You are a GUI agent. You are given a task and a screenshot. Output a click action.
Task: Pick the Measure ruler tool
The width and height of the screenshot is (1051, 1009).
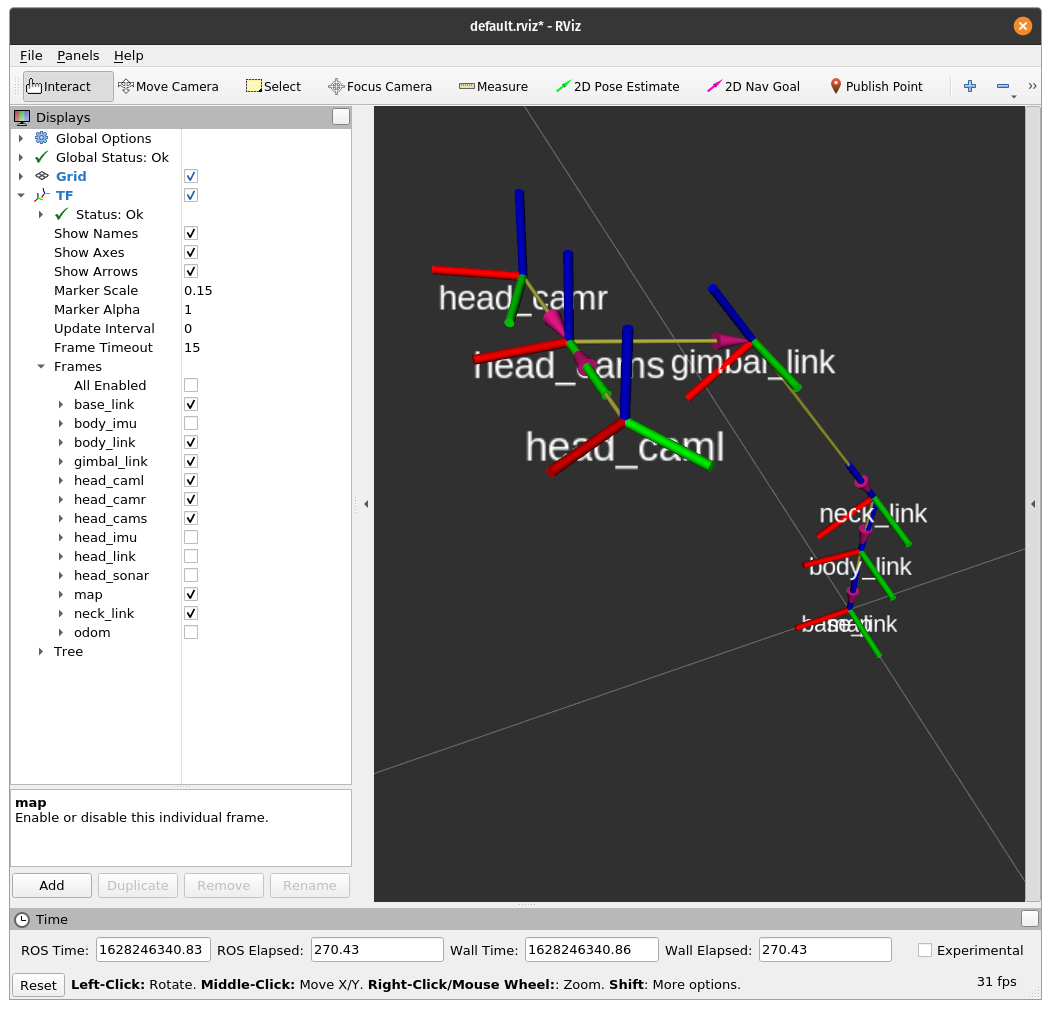tap(493, 86)
